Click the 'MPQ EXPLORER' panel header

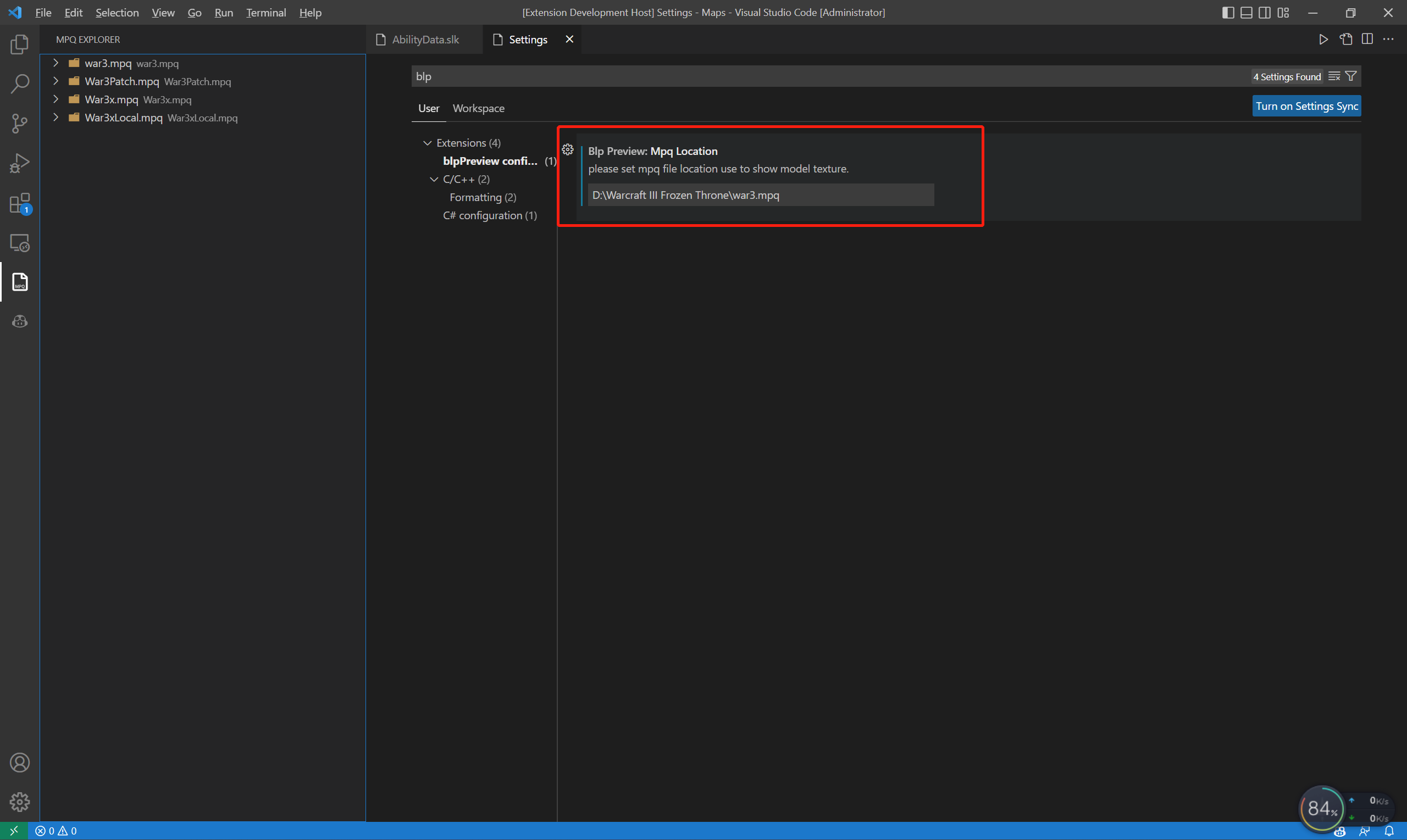pos(88,40)
